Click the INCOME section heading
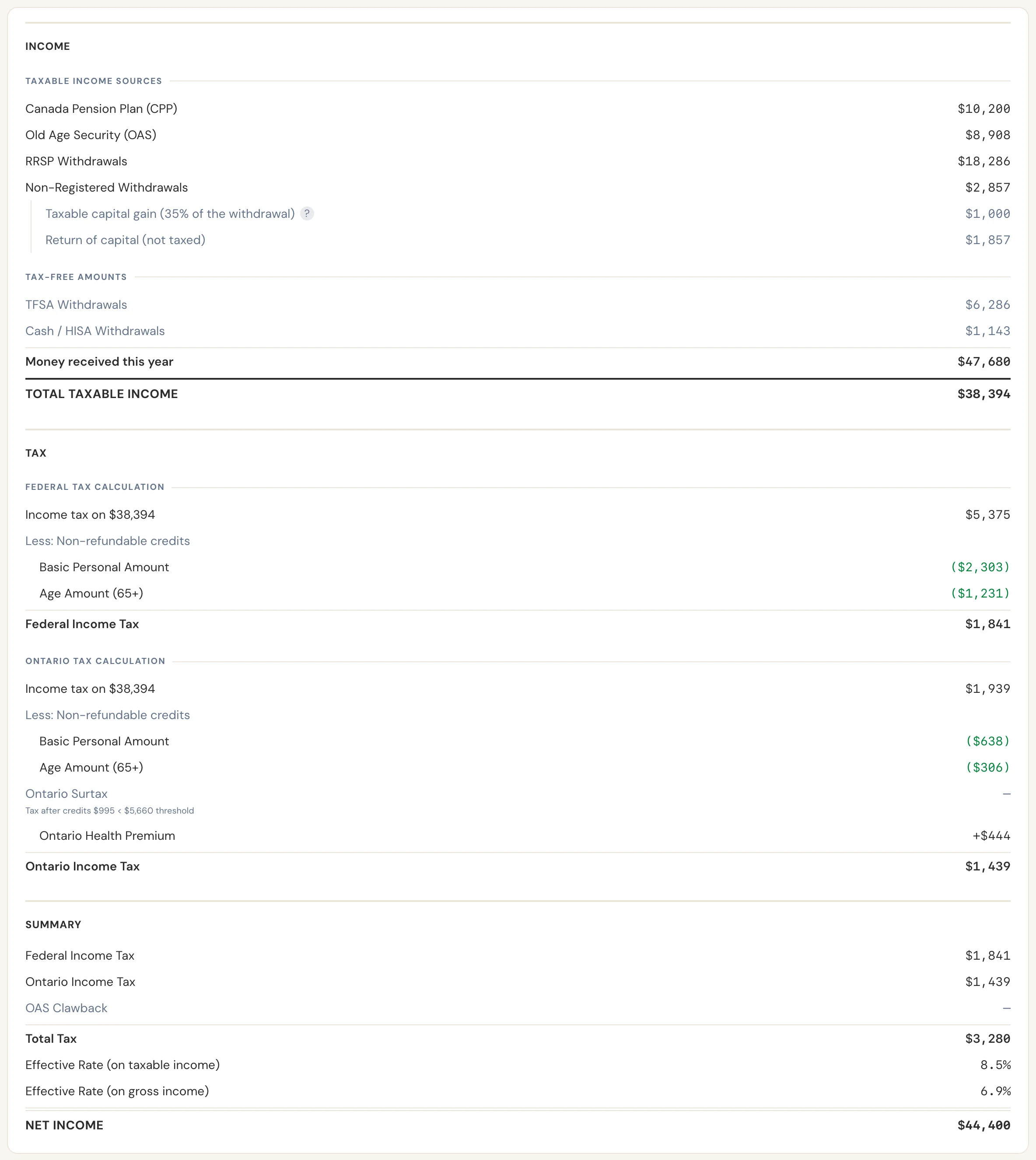The image size is (1036, 1160). [x=48, y=46]
